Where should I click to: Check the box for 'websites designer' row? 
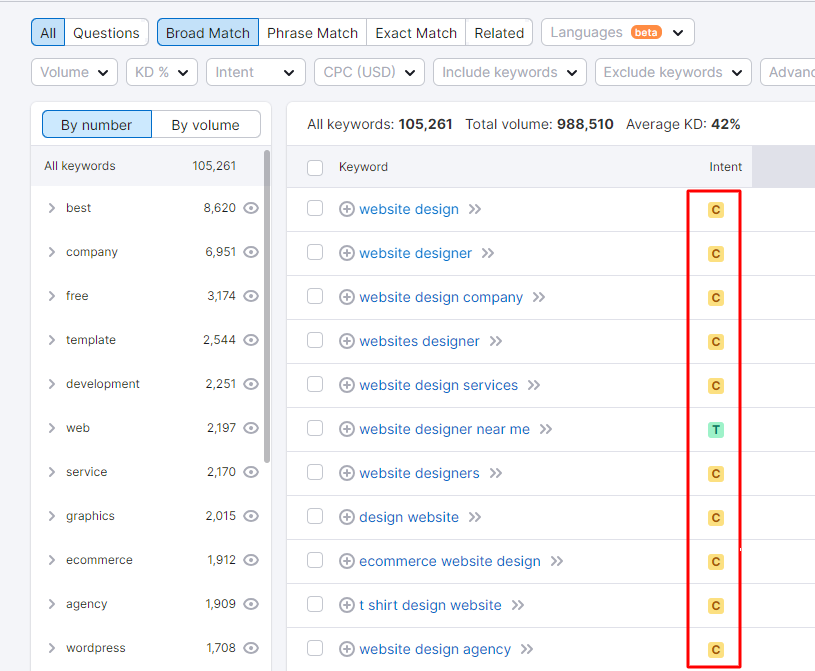(x=315, y=340)
